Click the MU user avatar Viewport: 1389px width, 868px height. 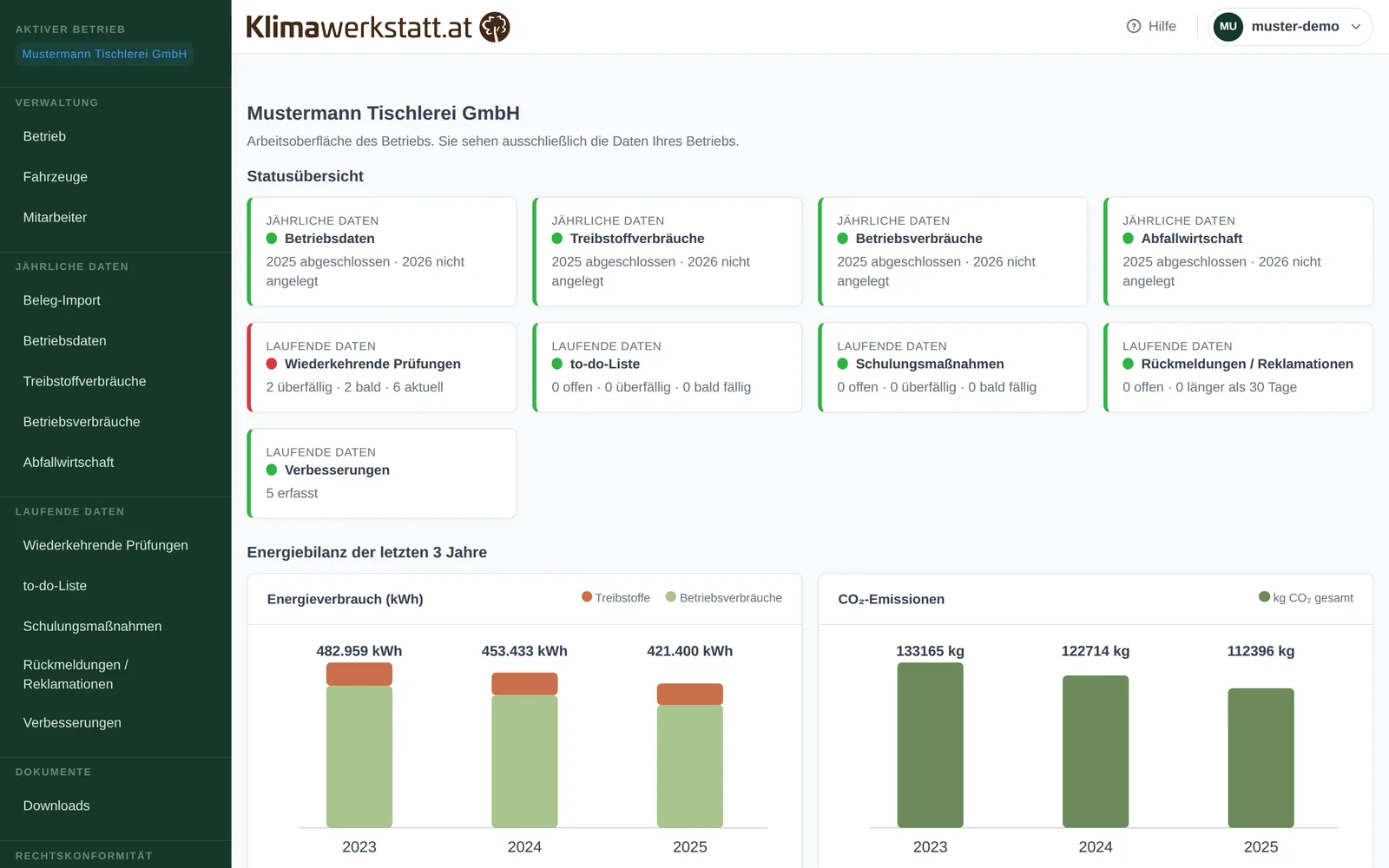tap(1228, 26)
